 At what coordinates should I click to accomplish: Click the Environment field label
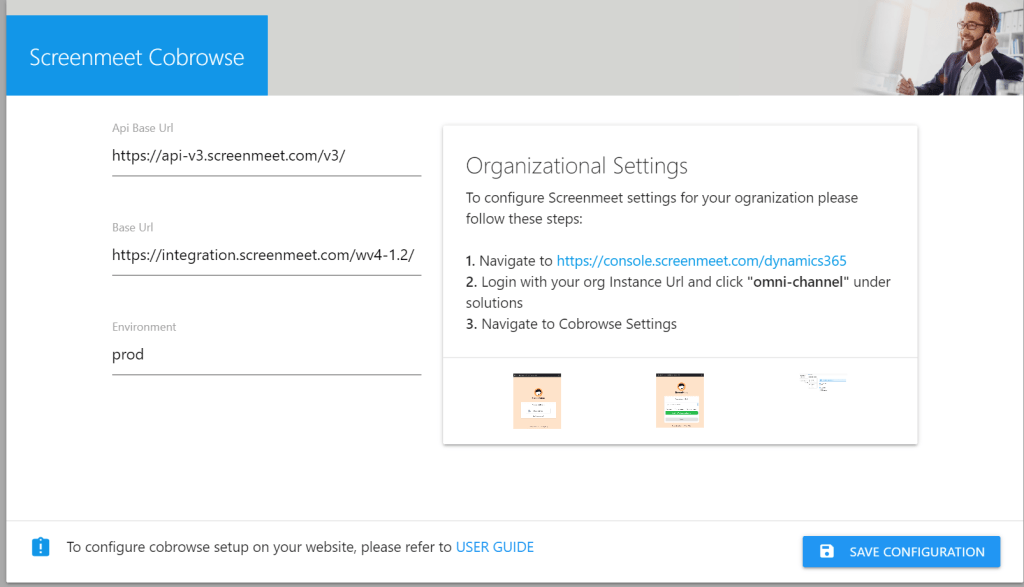[x=144, y=327]
